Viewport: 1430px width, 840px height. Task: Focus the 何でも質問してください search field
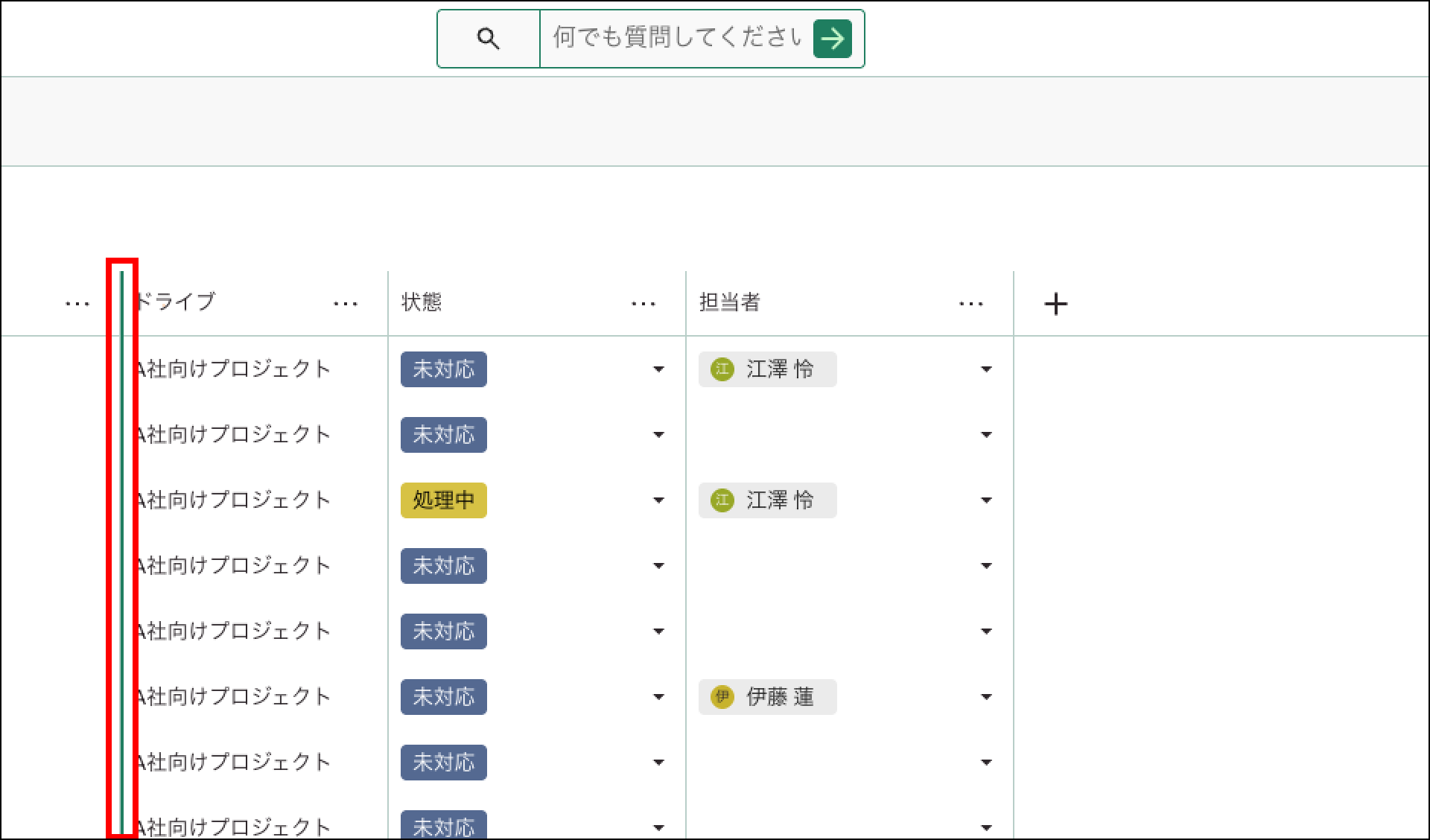676,39
